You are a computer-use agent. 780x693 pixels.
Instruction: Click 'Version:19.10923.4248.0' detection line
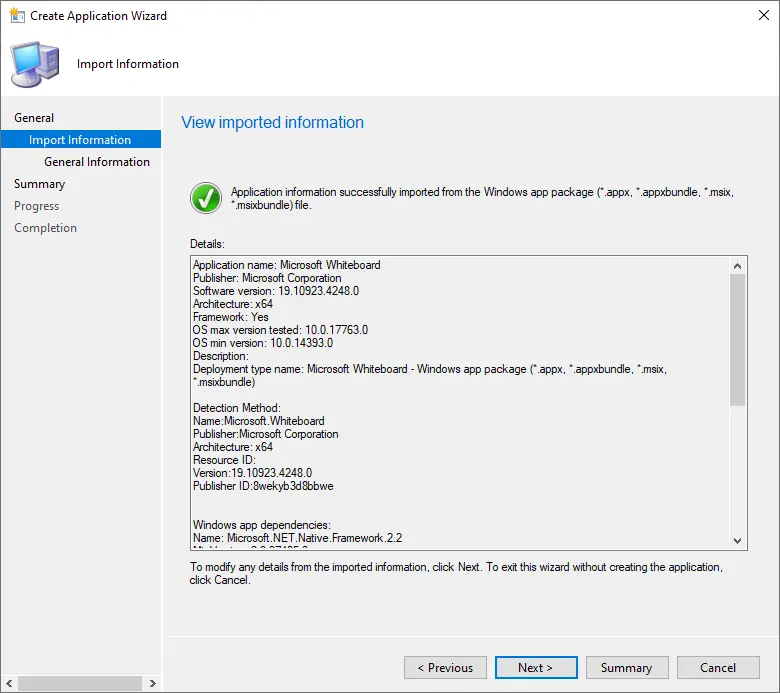[x=253, y=473]
